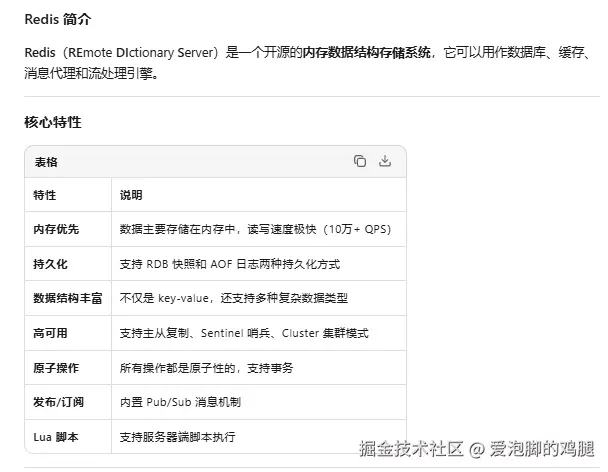Click the bold '内存数据结构存储系统' text
This screenshot has width=608, height=472.
pyautogui.click(x=366, y=52)
